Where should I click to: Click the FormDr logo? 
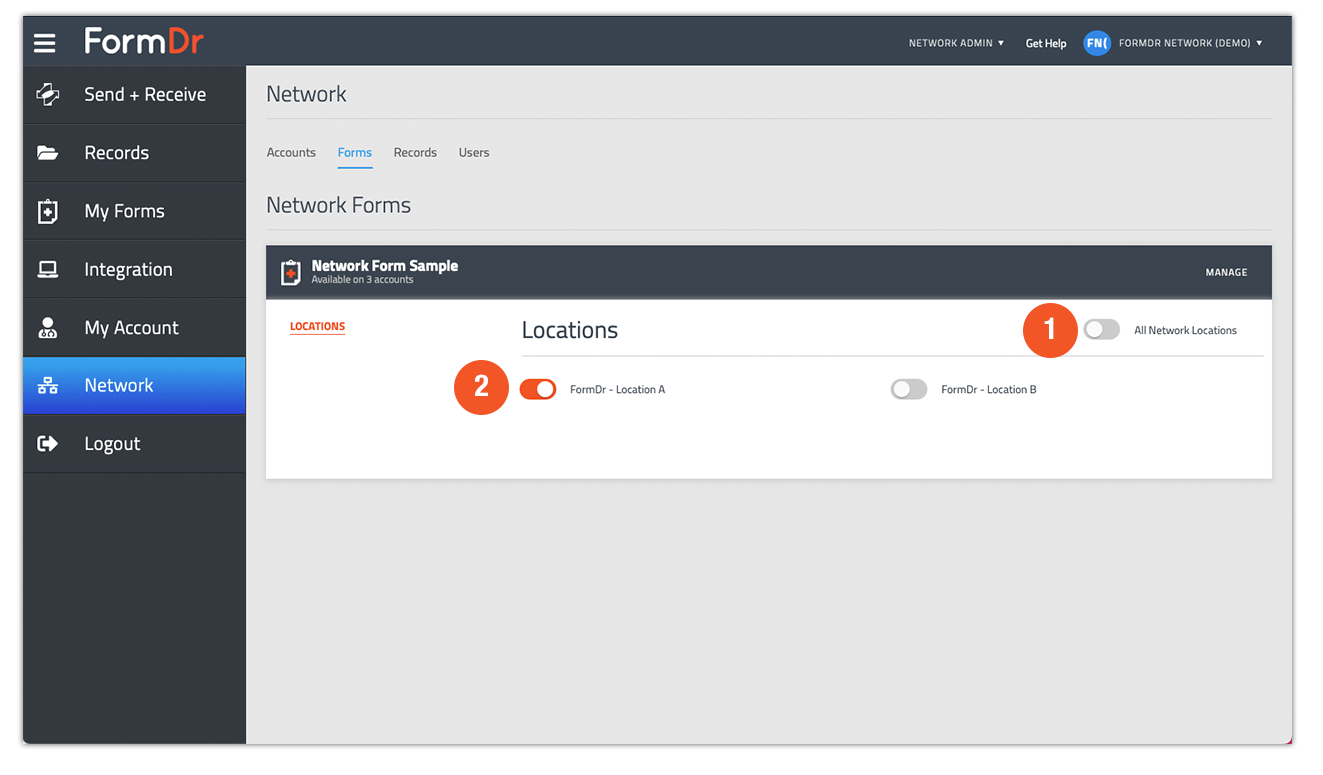144,41
